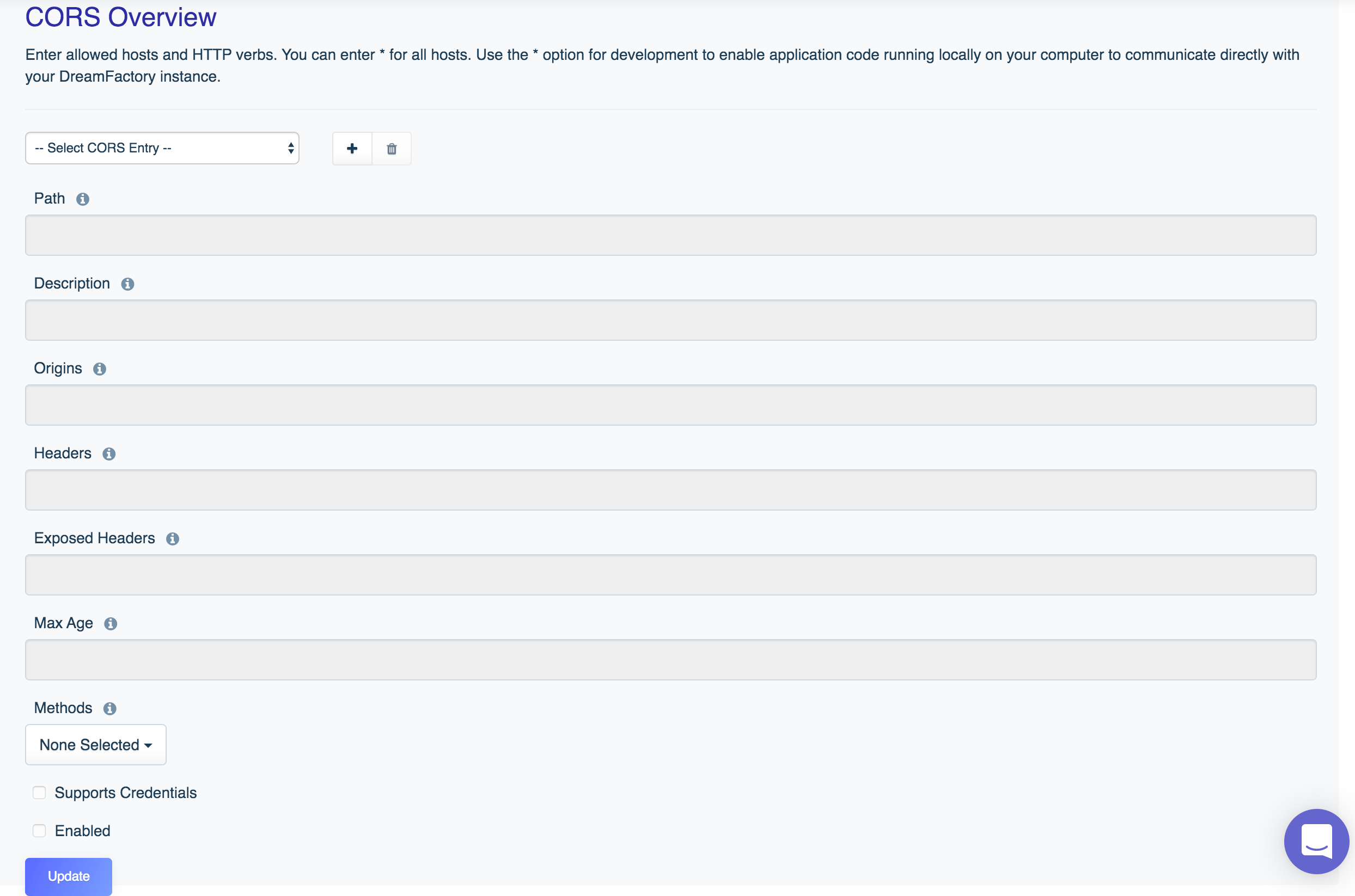Click the info icon next to Max Age

[x=110, y=623]
